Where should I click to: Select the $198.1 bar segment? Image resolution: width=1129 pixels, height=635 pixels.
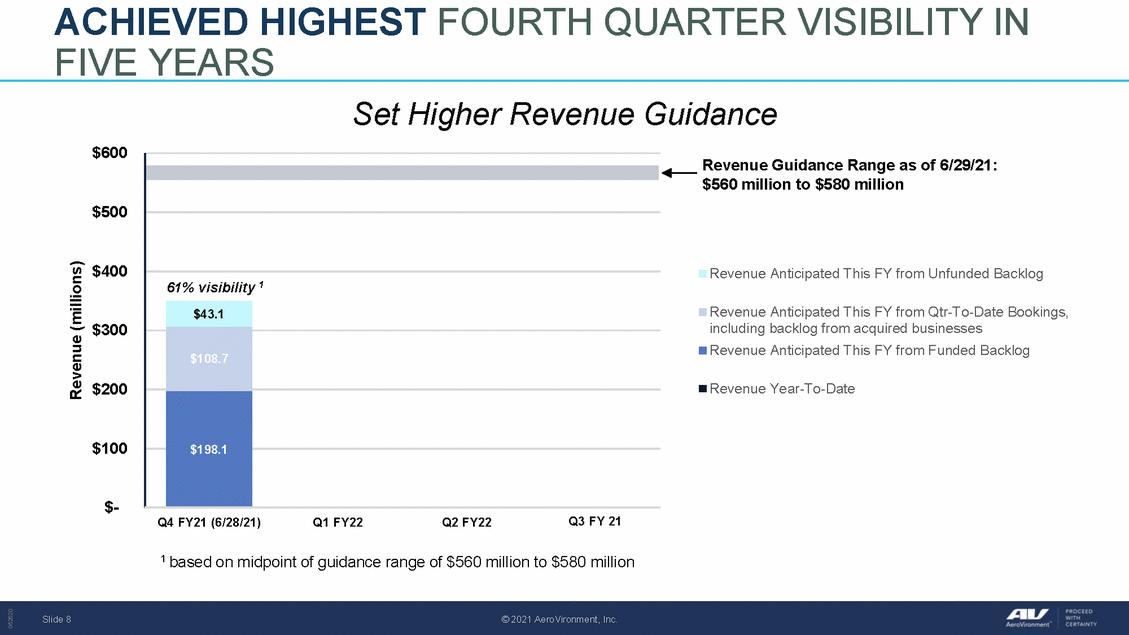pos(209,449)
